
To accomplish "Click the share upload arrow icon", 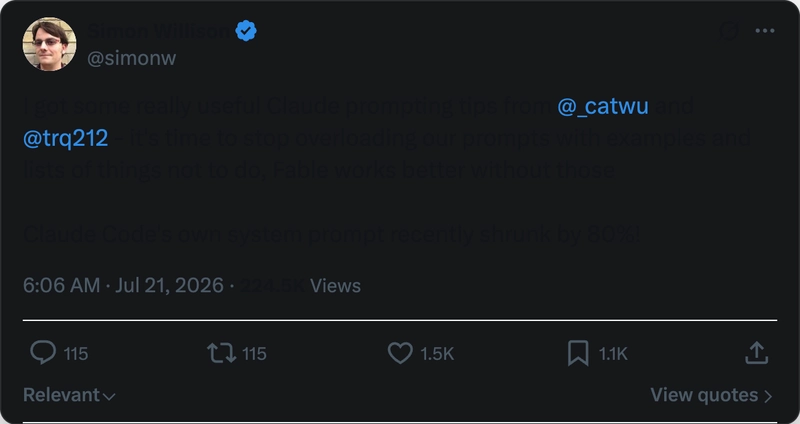I will click(757, 353).
